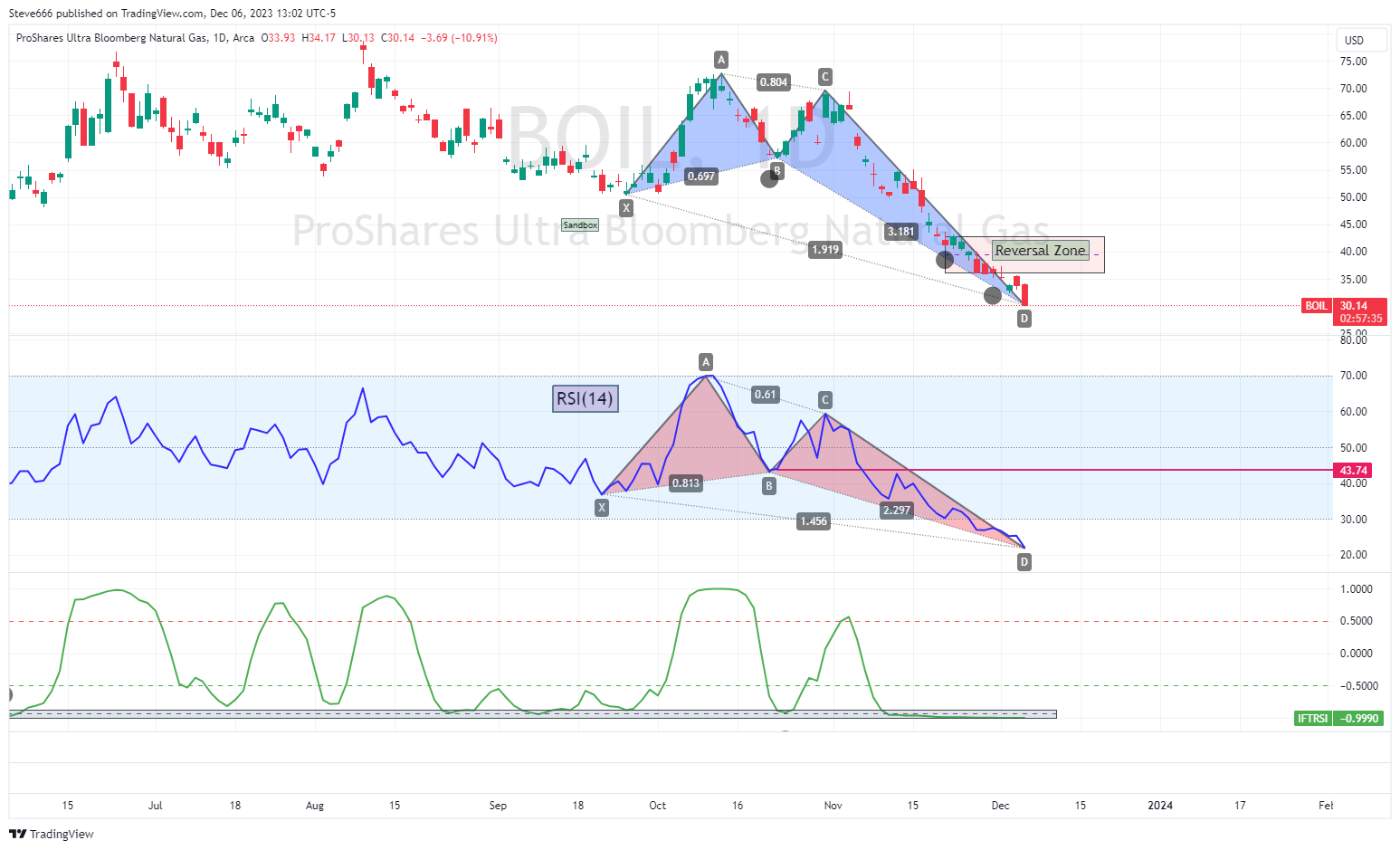Select the 0.804 ratio label on price chart
The width and height of the screenshot is (1400, 850).
[774, 82]
